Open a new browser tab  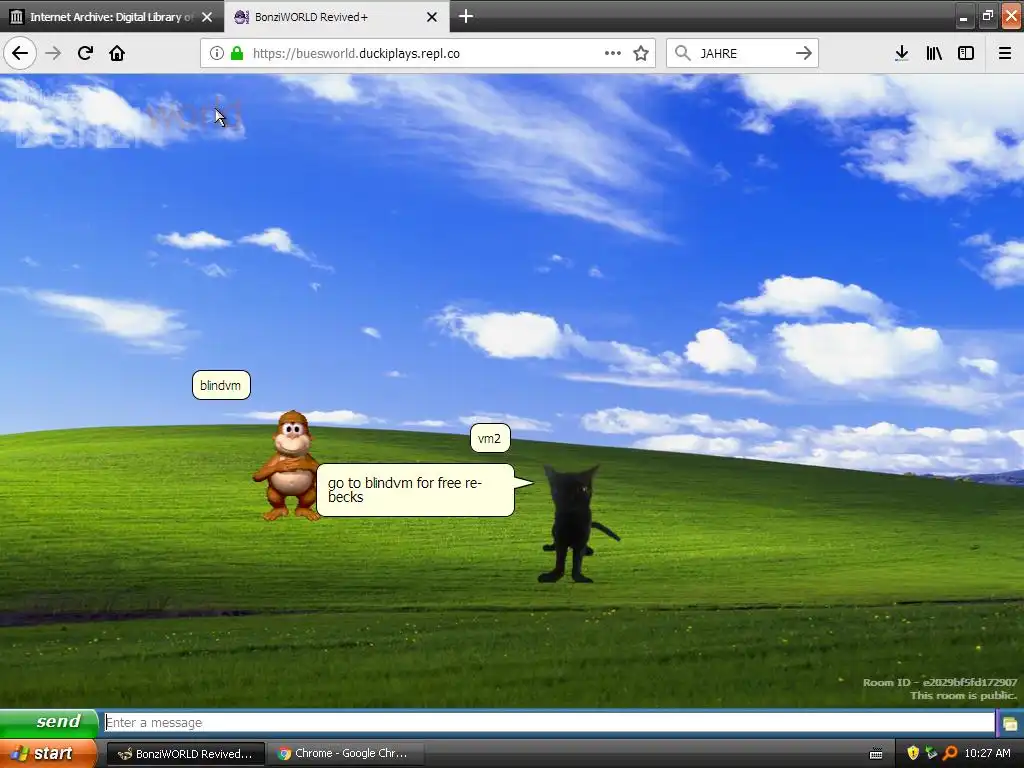pos(466,16)
